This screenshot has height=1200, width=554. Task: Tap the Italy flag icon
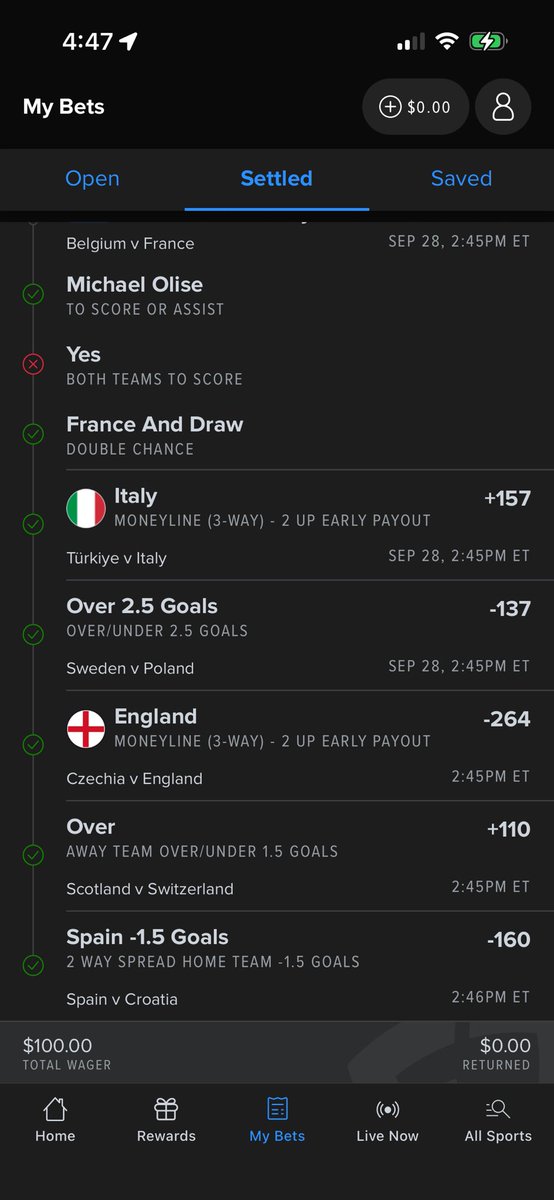[x=85, y=508]
